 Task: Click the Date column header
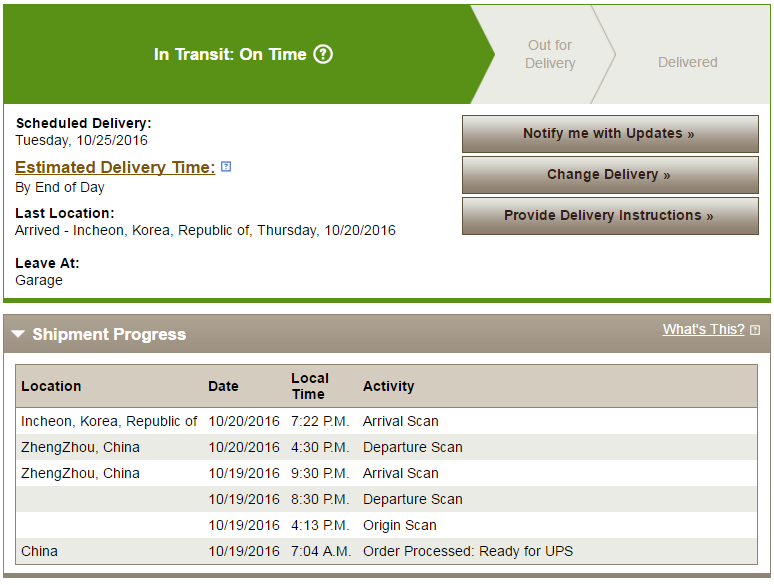[223, 386]
